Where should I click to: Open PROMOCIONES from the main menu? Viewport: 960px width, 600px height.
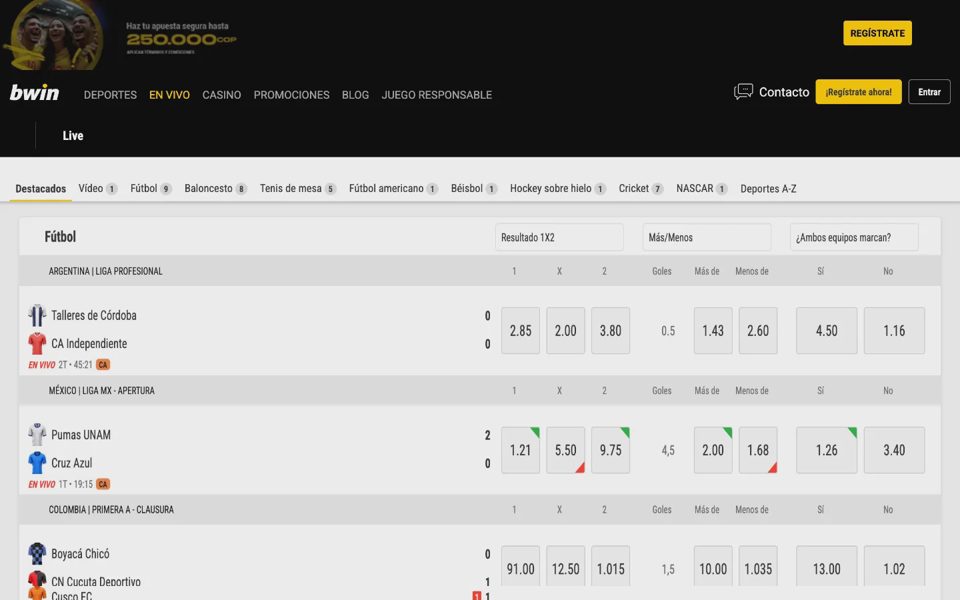[291, 95]
